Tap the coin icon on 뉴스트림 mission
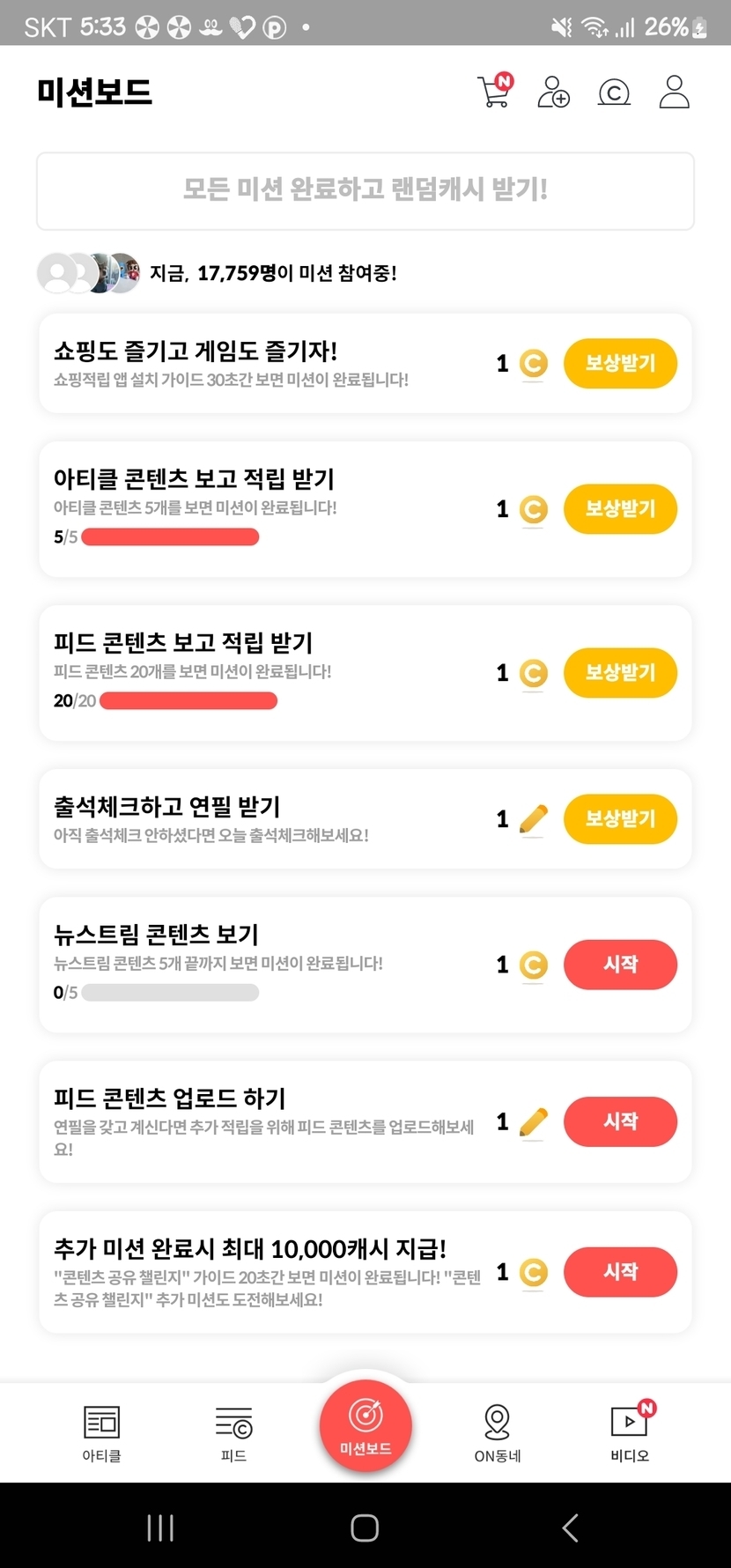The height and width of the screenshot is (1568, 731). pyautogui.click(x=533, y=965)
